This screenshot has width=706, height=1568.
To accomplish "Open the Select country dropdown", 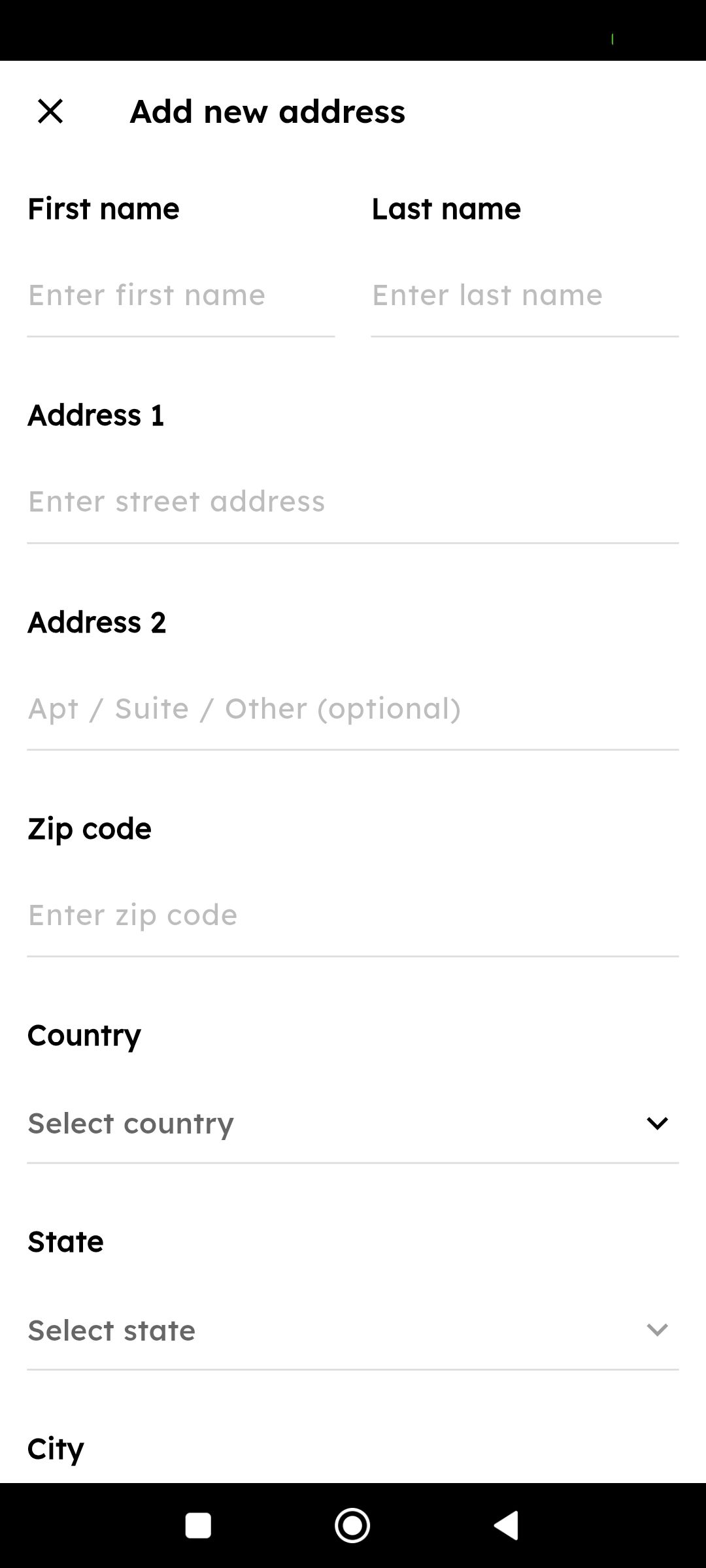I will [x=327, y=1123].
